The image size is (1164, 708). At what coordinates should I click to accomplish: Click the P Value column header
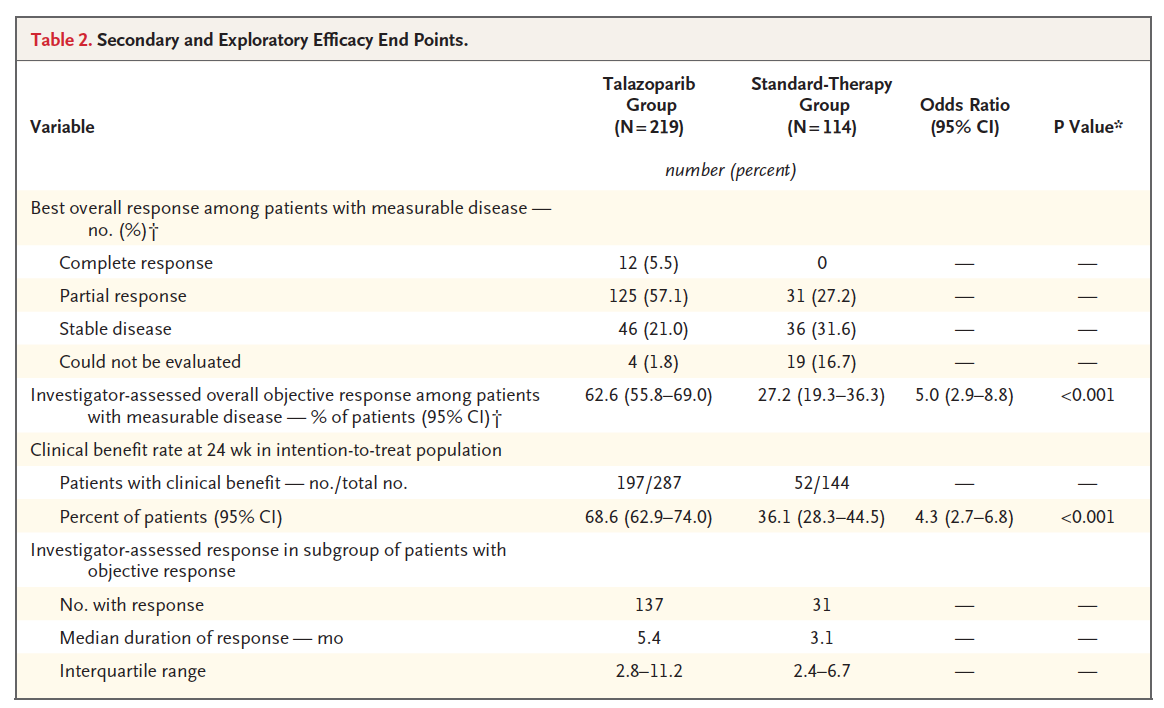click(x=1087, y=127)
